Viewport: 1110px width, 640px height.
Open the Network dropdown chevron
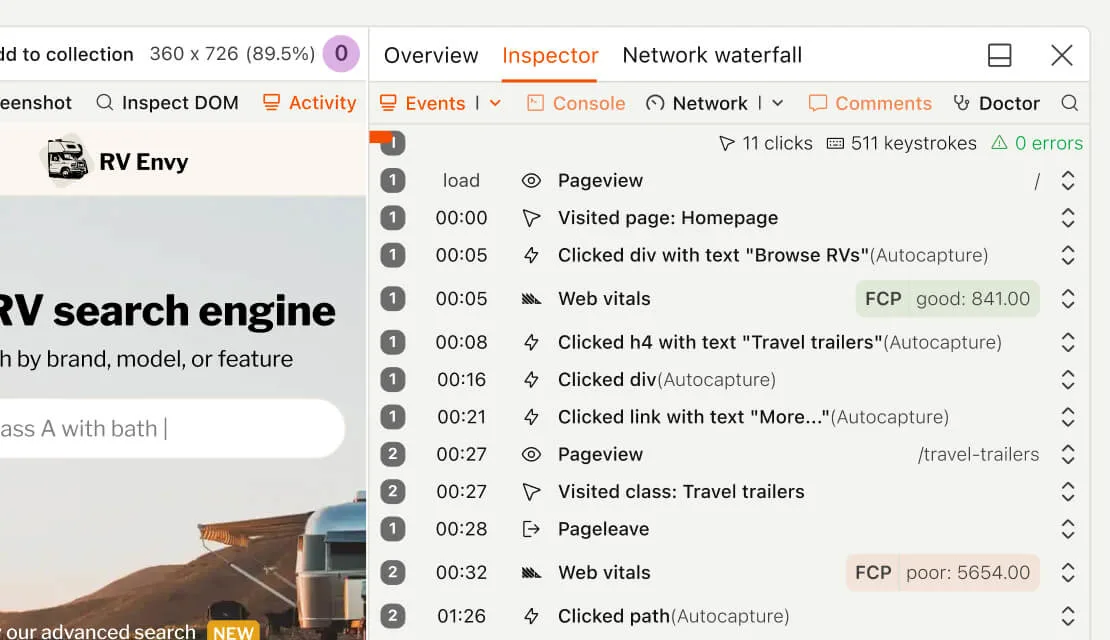pyautogui.click(x=778, y=103)
